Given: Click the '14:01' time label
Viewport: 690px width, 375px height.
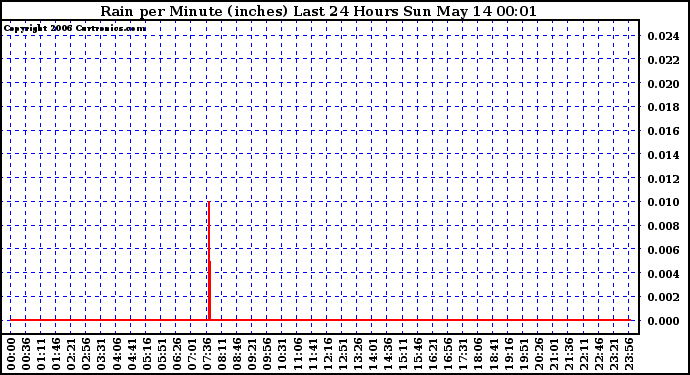Looking at the screenshot, I should 373,354.
